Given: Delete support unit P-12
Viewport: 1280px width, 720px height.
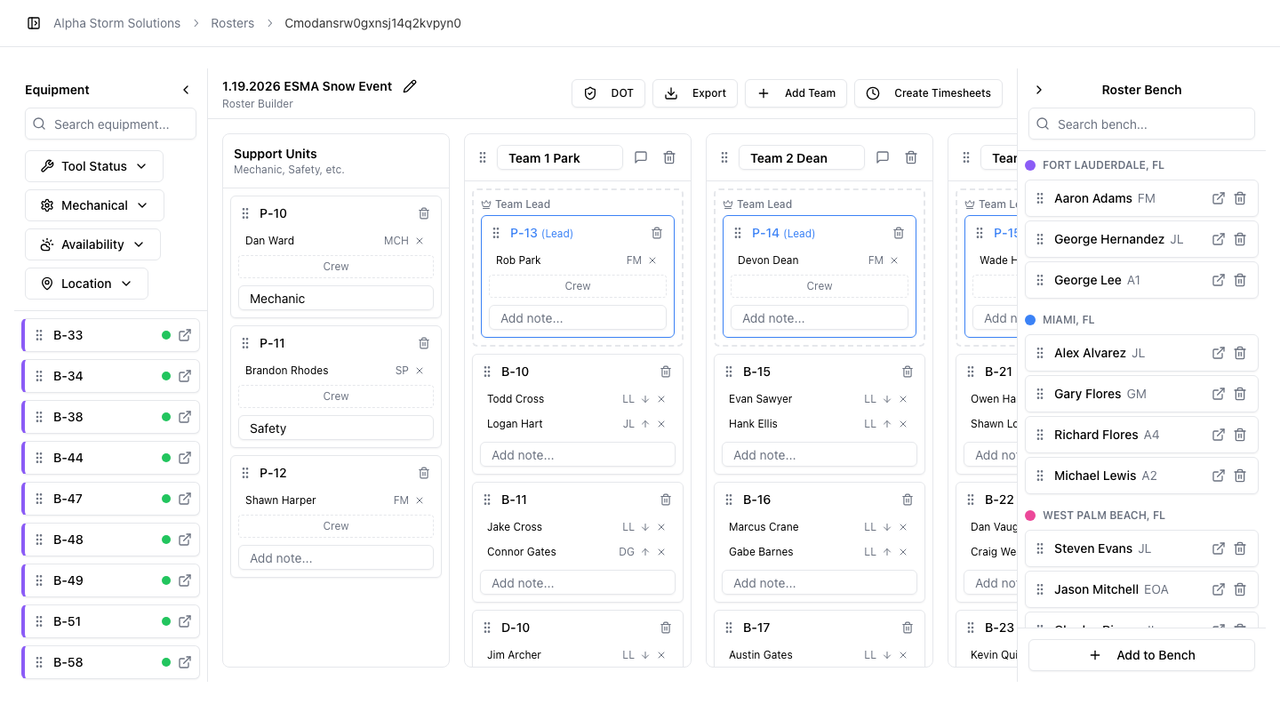Looking at the screenshot, I should 424,473.
